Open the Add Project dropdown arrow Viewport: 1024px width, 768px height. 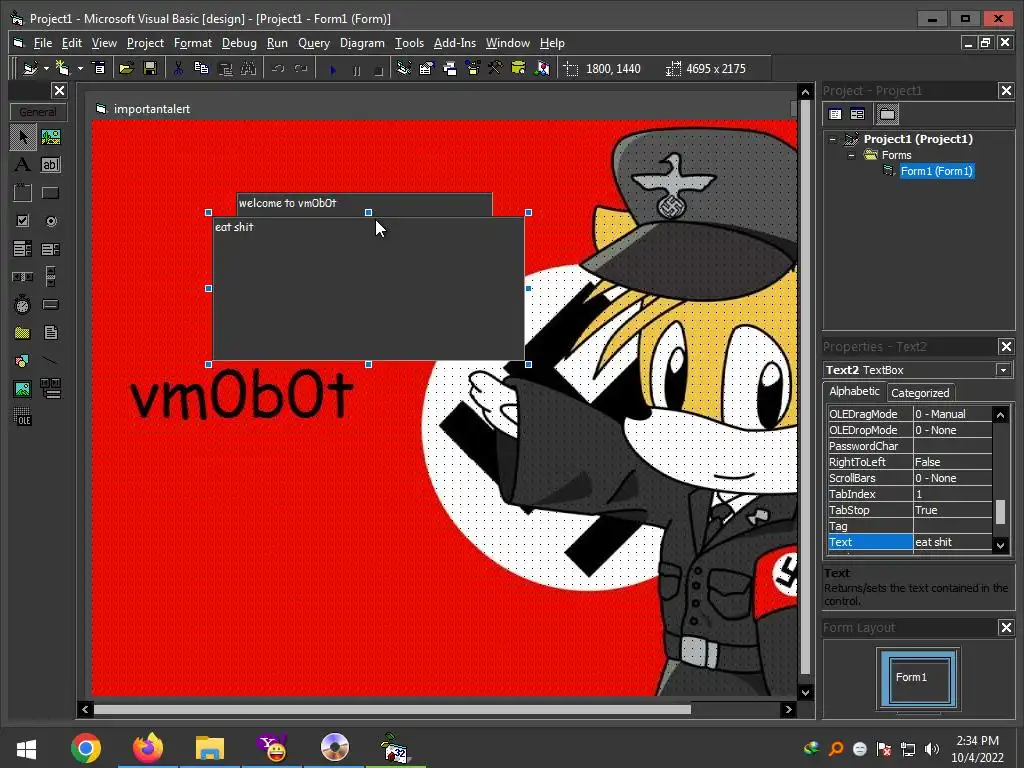46,69
